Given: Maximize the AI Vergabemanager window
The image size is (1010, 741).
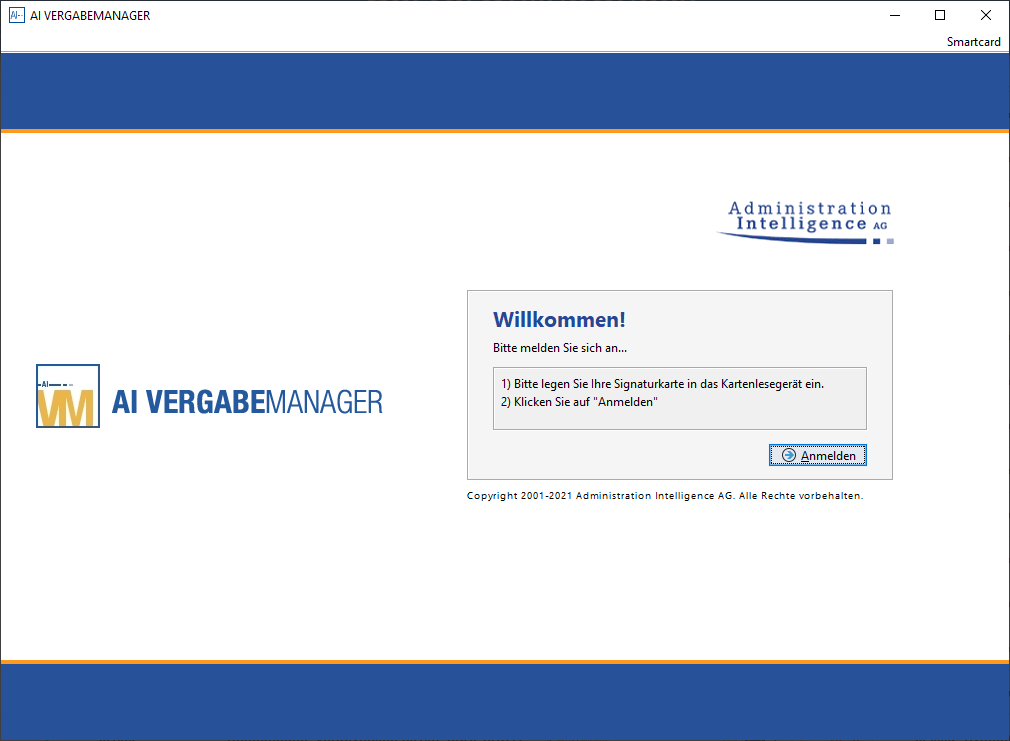Looking at the screenshot, I should tap(940, 15).
